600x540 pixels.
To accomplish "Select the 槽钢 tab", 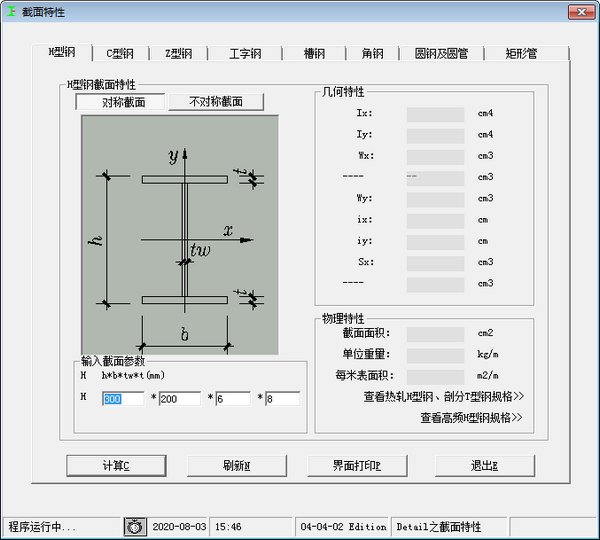I will (x=312, y=54).
